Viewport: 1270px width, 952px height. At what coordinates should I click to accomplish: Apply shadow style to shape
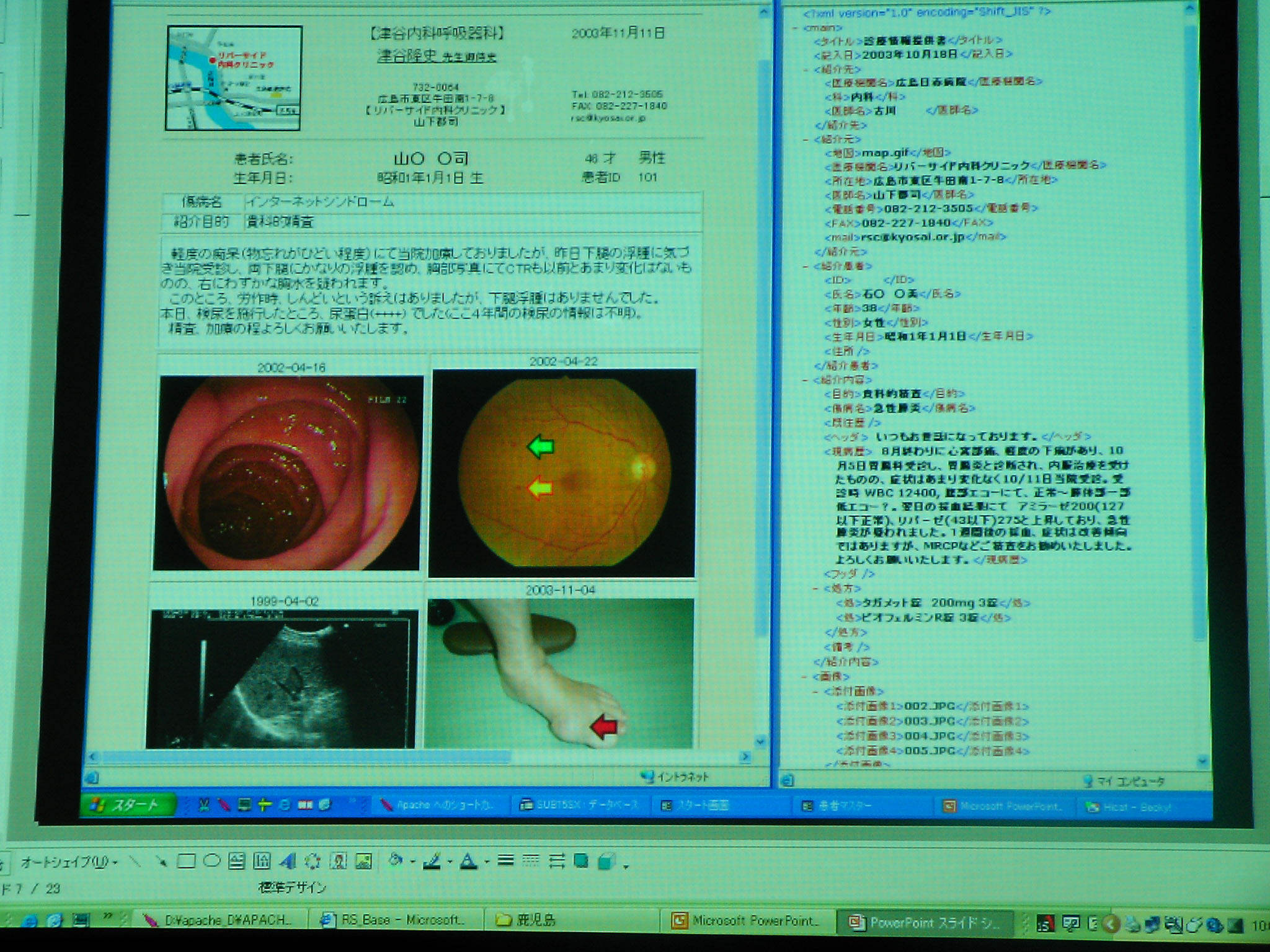(x=581, y=861)
